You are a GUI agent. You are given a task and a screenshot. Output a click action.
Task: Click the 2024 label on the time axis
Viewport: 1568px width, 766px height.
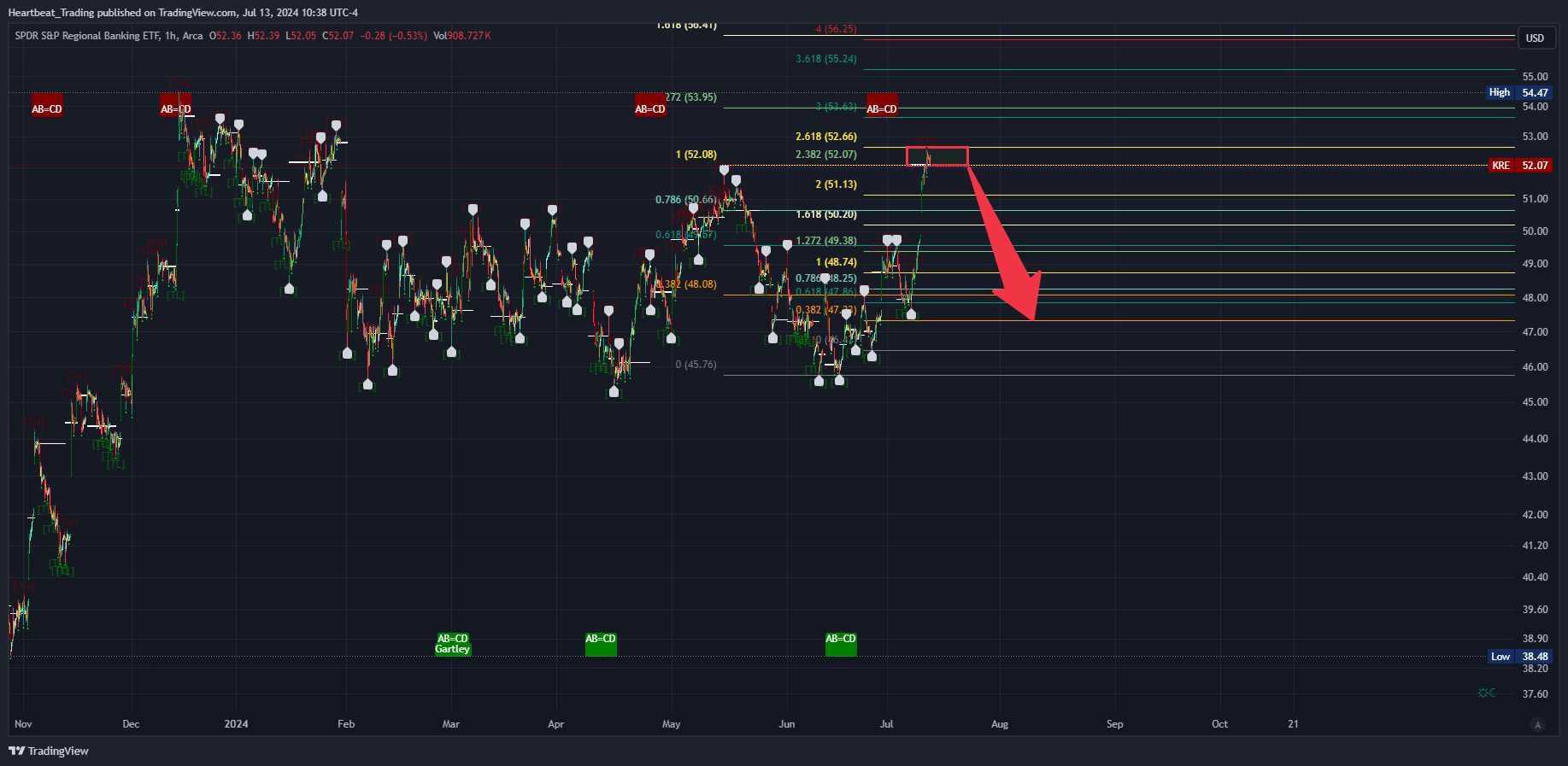[237, 724]
